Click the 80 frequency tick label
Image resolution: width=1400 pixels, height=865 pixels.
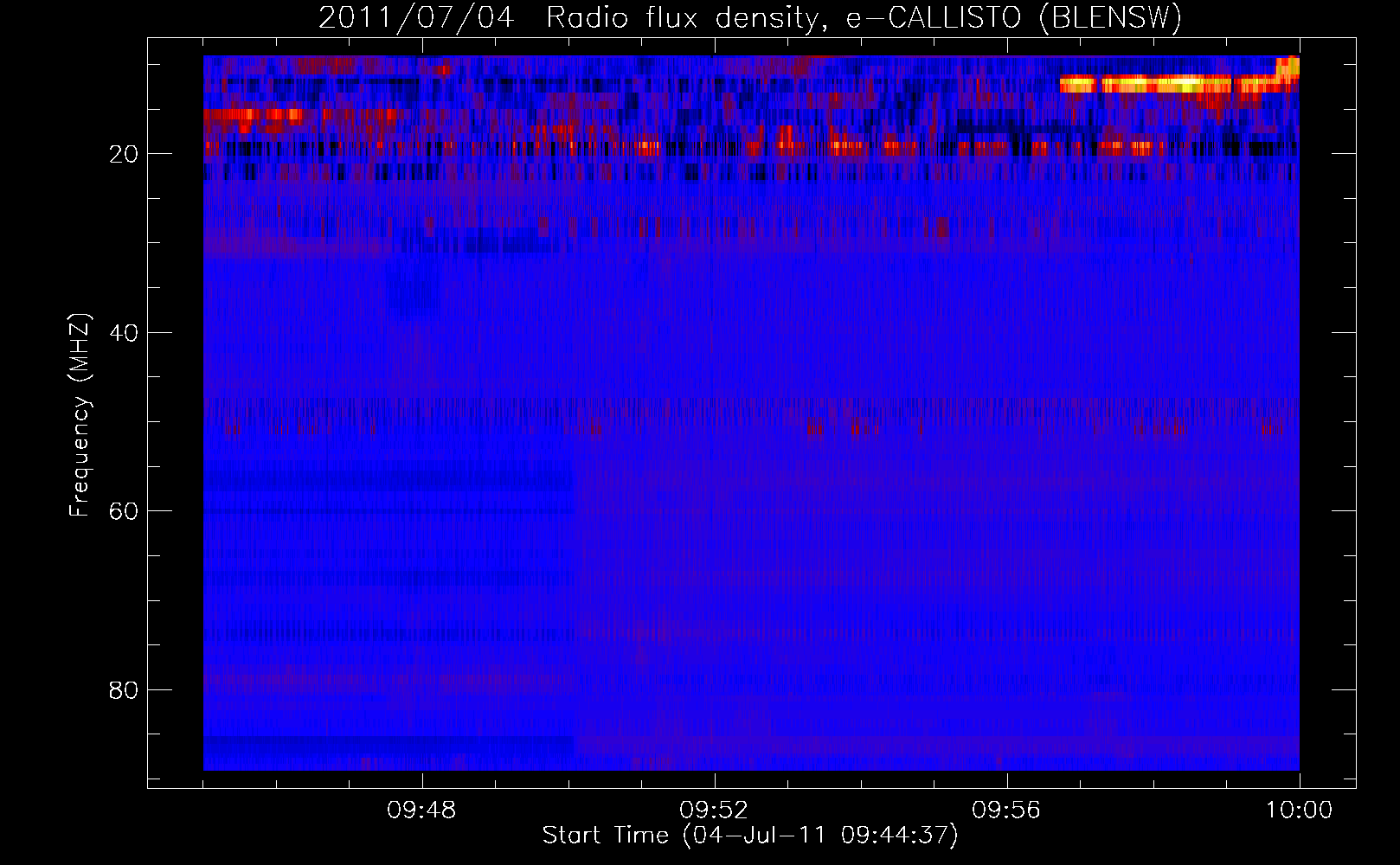tap(125, 690)
